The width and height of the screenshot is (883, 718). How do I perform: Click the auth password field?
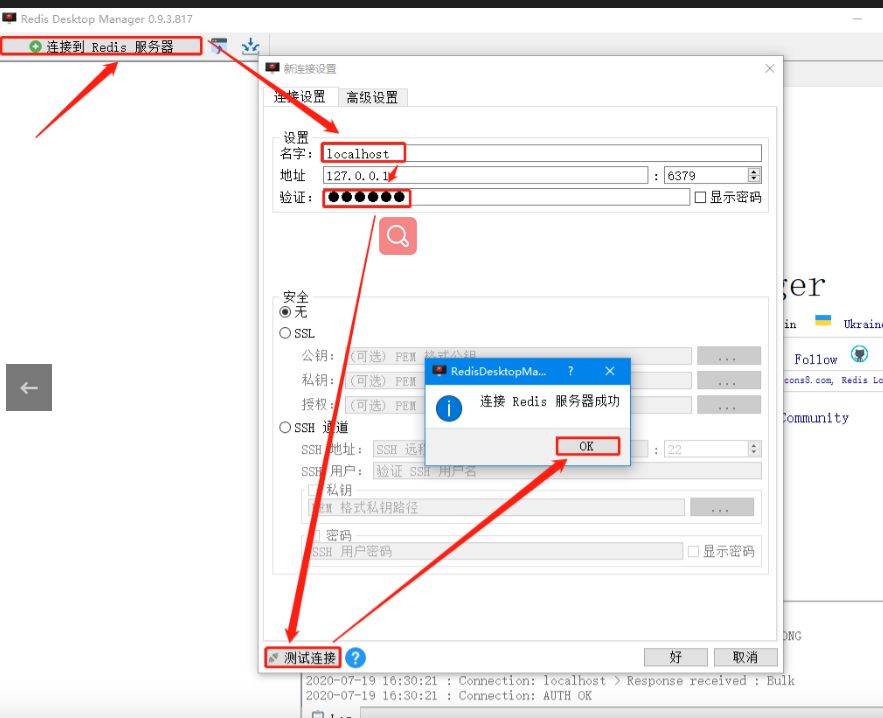(x=506, y=197)
